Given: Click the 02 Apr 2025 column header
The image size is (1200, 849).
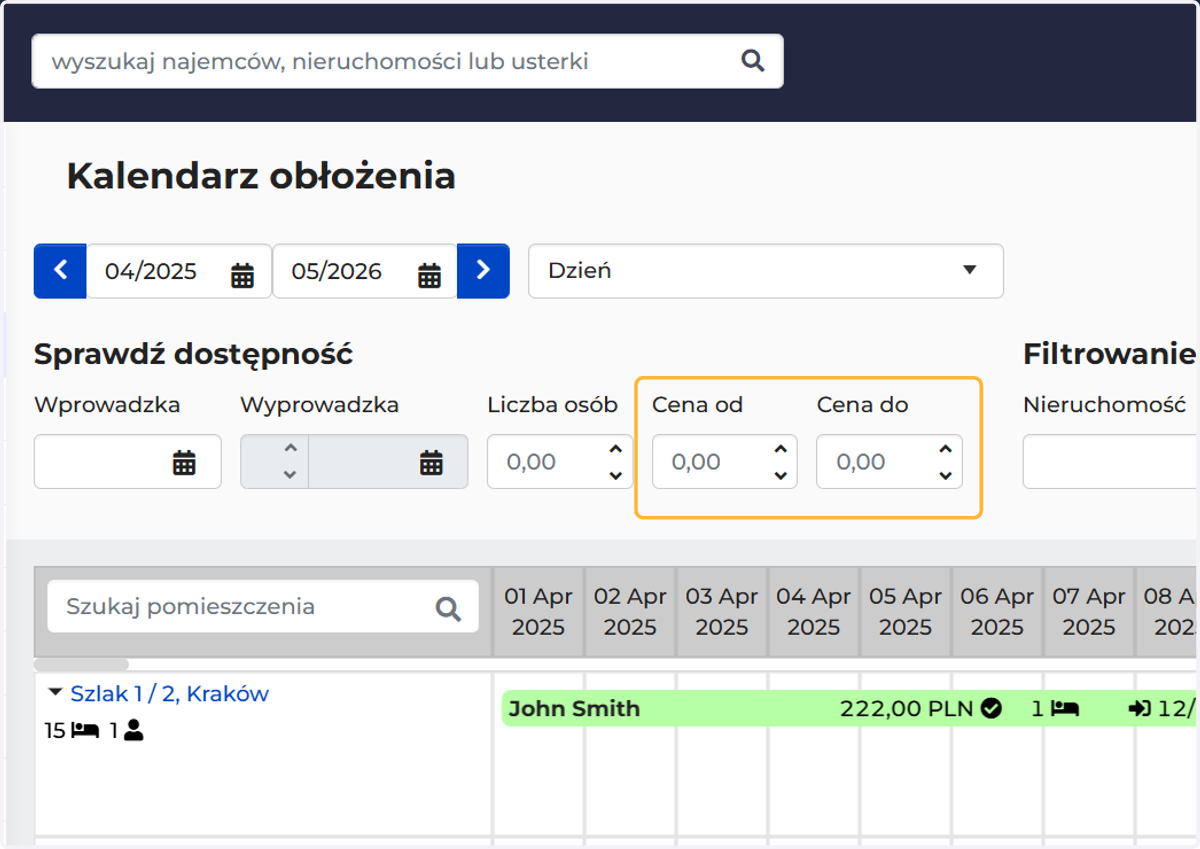Looking at the screenshot, I should [x=630, y=612].
